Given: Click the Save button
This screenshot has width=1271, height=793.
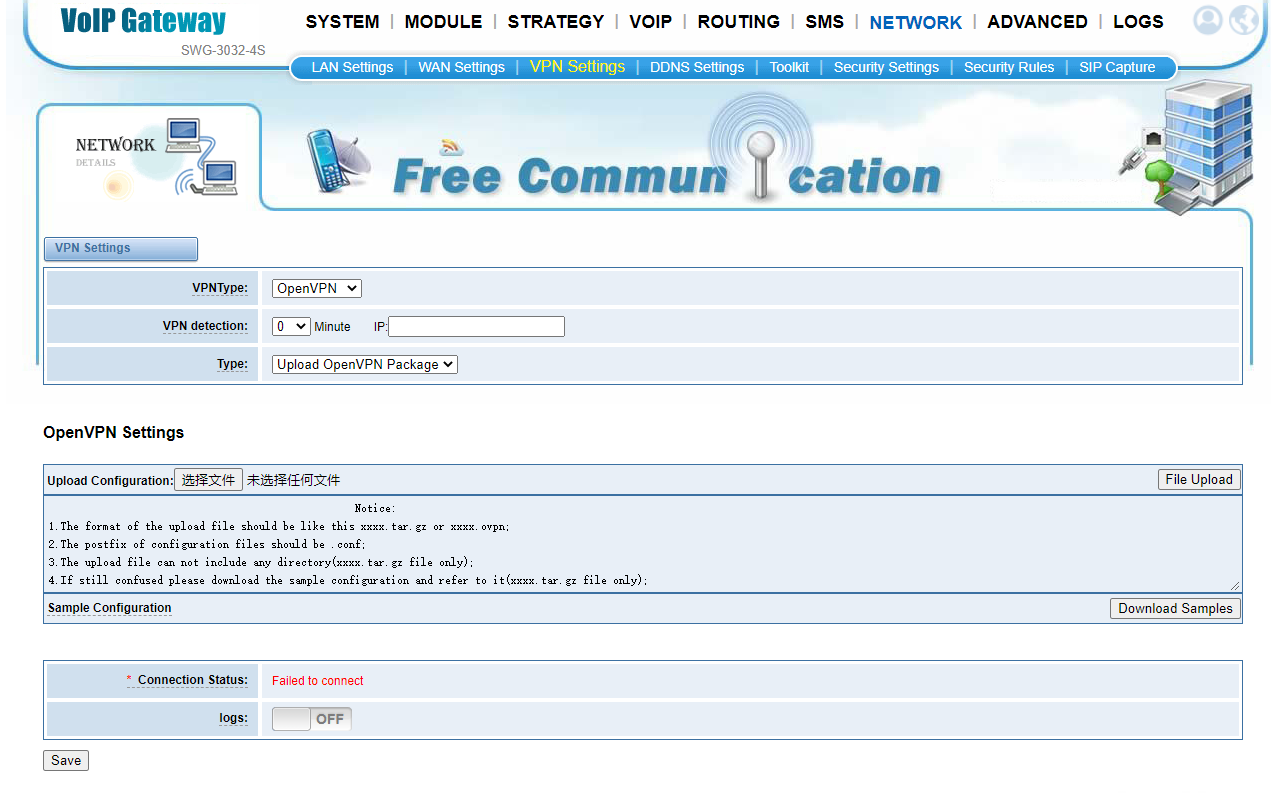Looking at the screenshot, I should tap(66, 760).
